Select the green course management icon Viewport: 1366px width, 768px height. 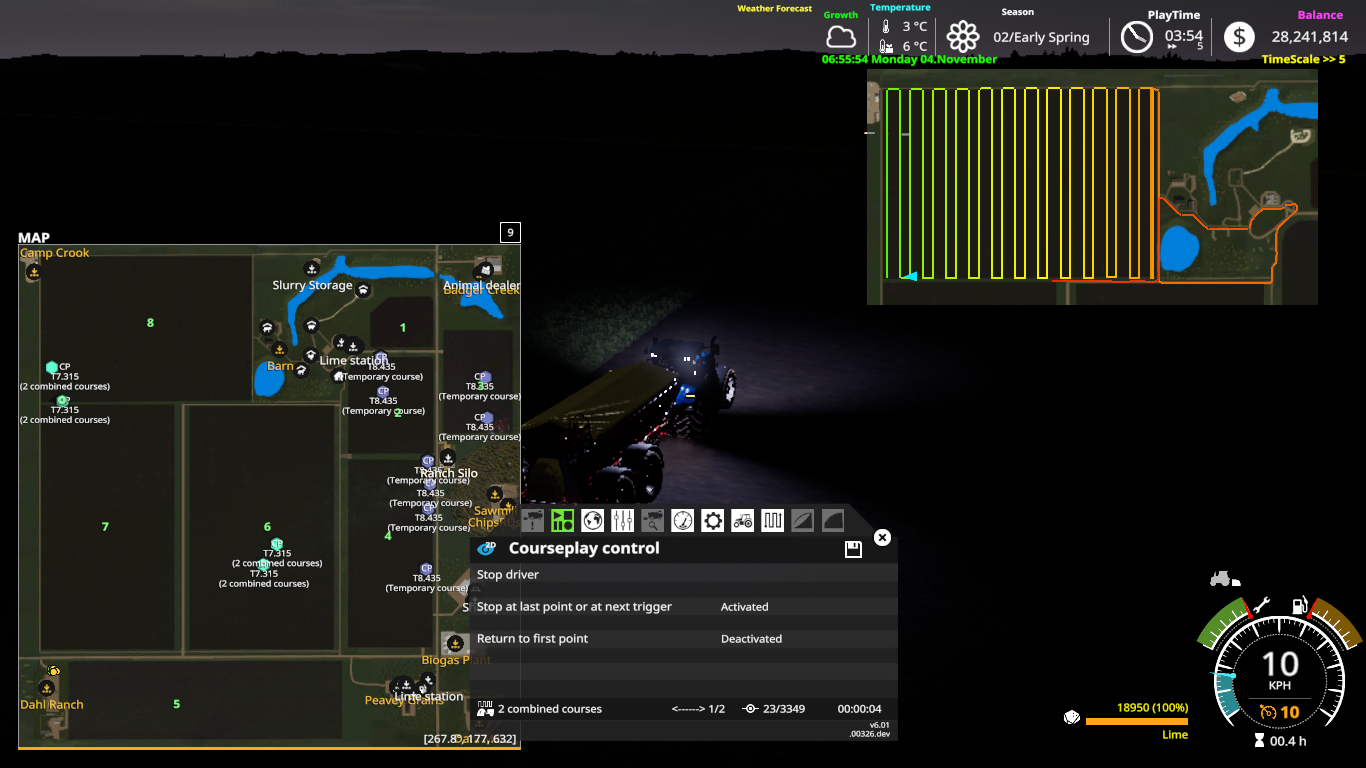click(x=563, y=520)
